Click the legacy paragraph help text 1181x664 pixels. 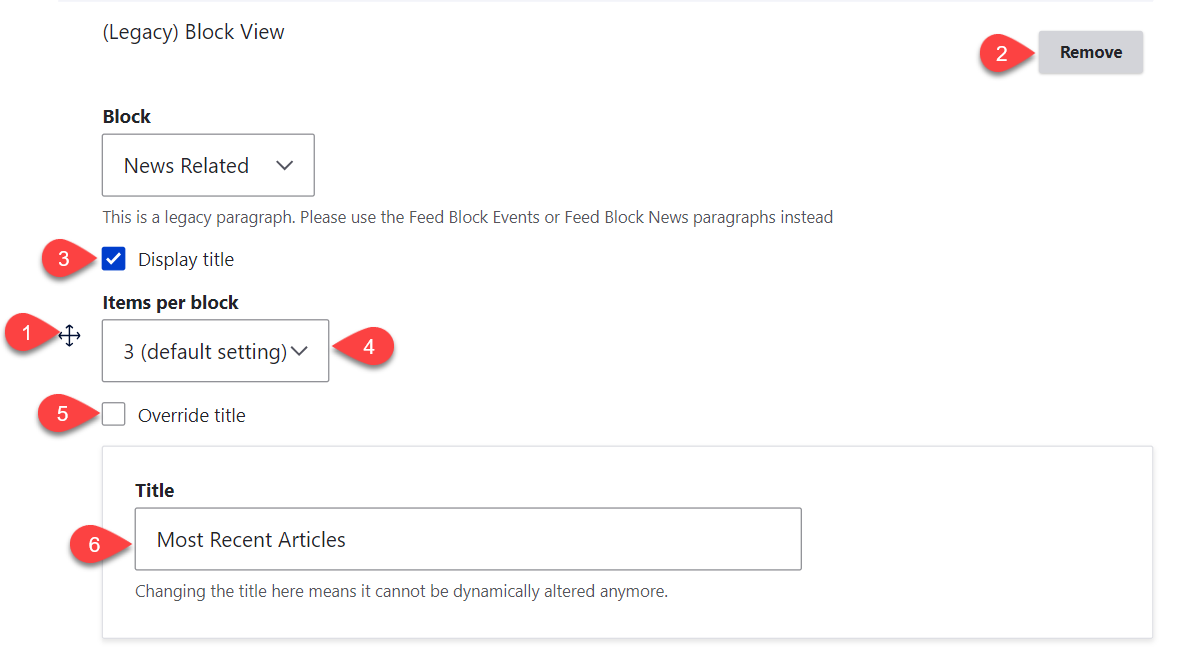click(467, 217)
